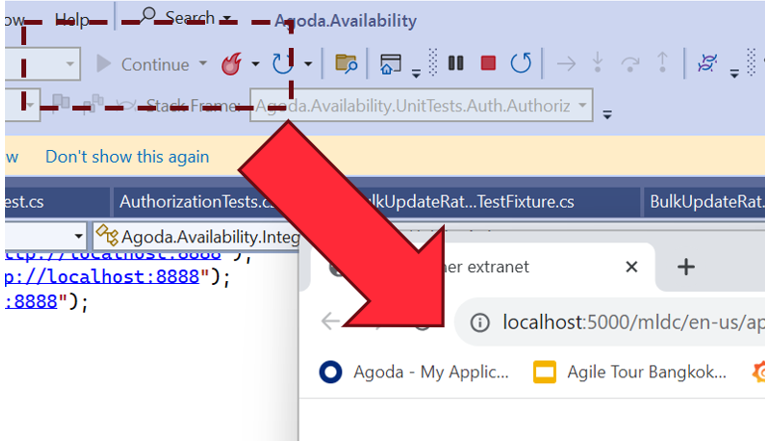This screenshot has width=765, height=445.
Task: Expand the Continue button dropdown arrow
Action: [x=203, y=64]
